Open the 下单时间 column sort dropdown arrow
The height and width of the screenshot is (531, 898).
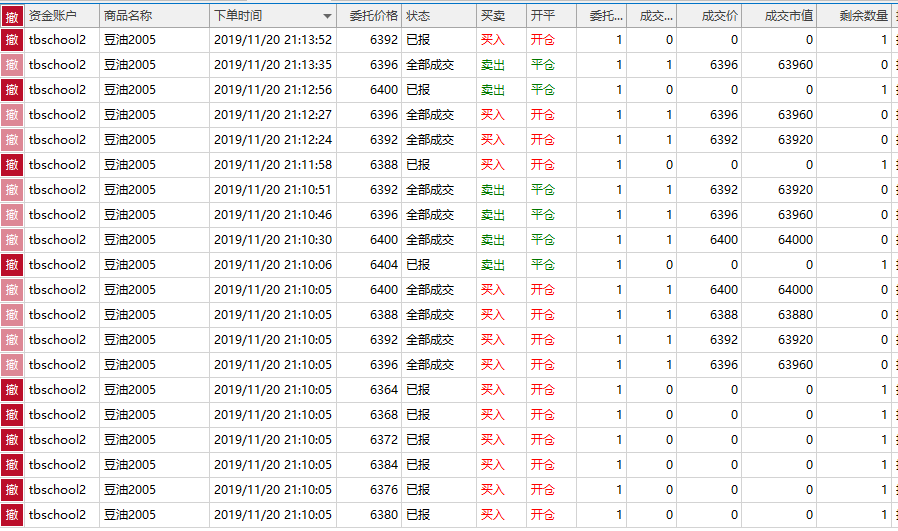[327, 17]
